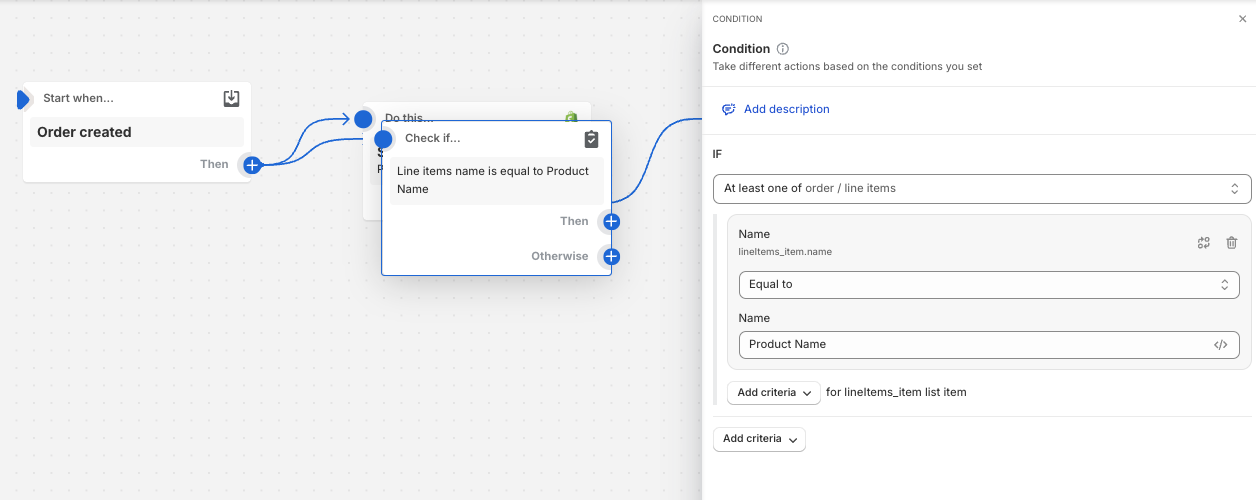1256x500 pixels.
Task: Click the code variable icon in Name field
Action: 1220,345
